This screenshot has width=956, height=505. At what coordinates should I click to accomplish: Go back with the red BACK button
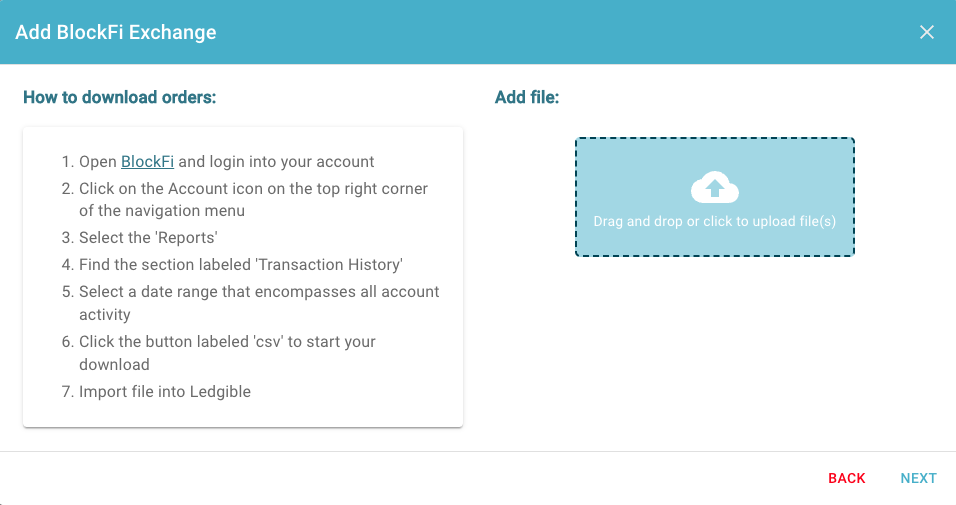click(x=846, y=478)
